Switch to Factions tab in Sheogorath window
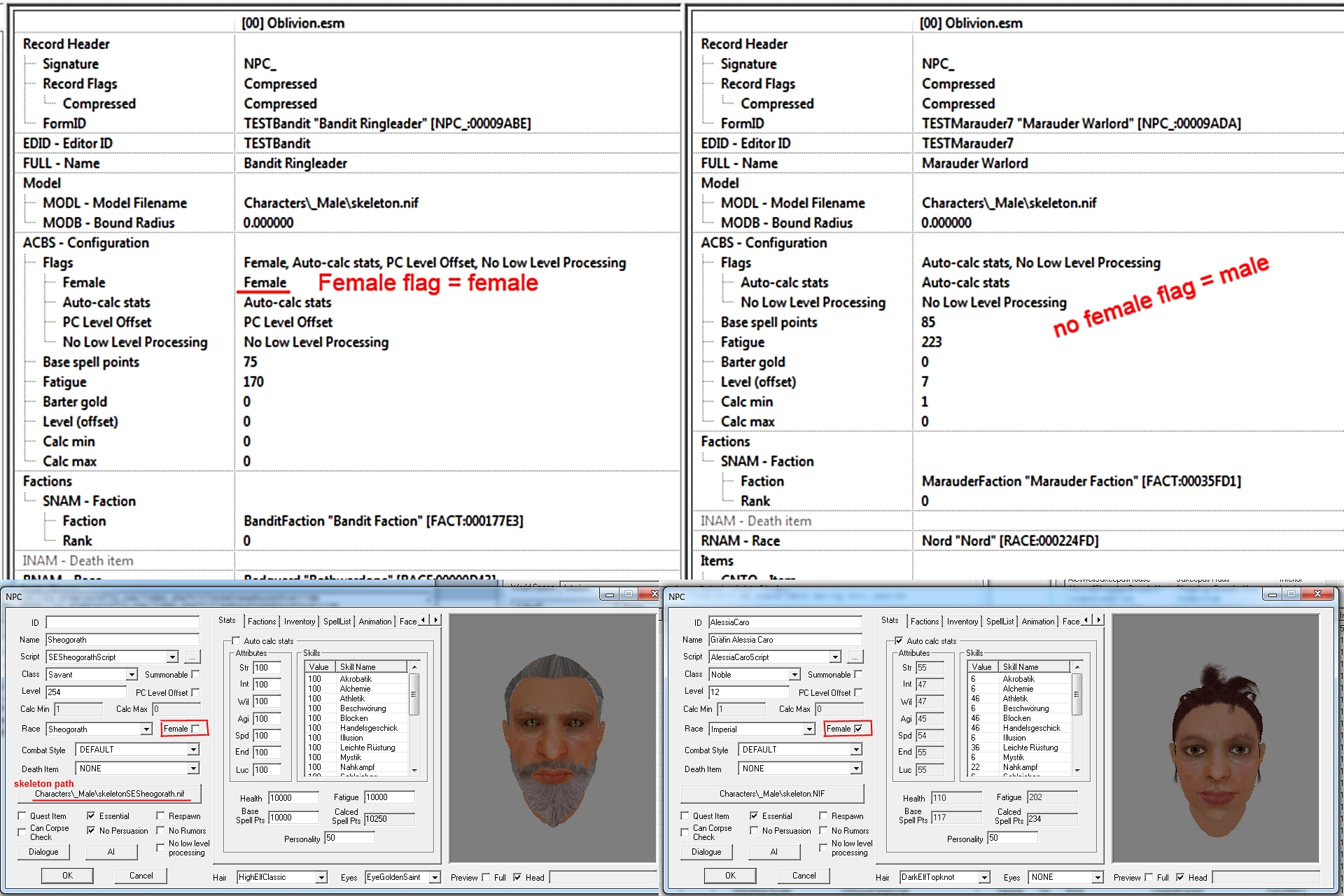This screenshot has height=896, width=1344. (262, 622)
